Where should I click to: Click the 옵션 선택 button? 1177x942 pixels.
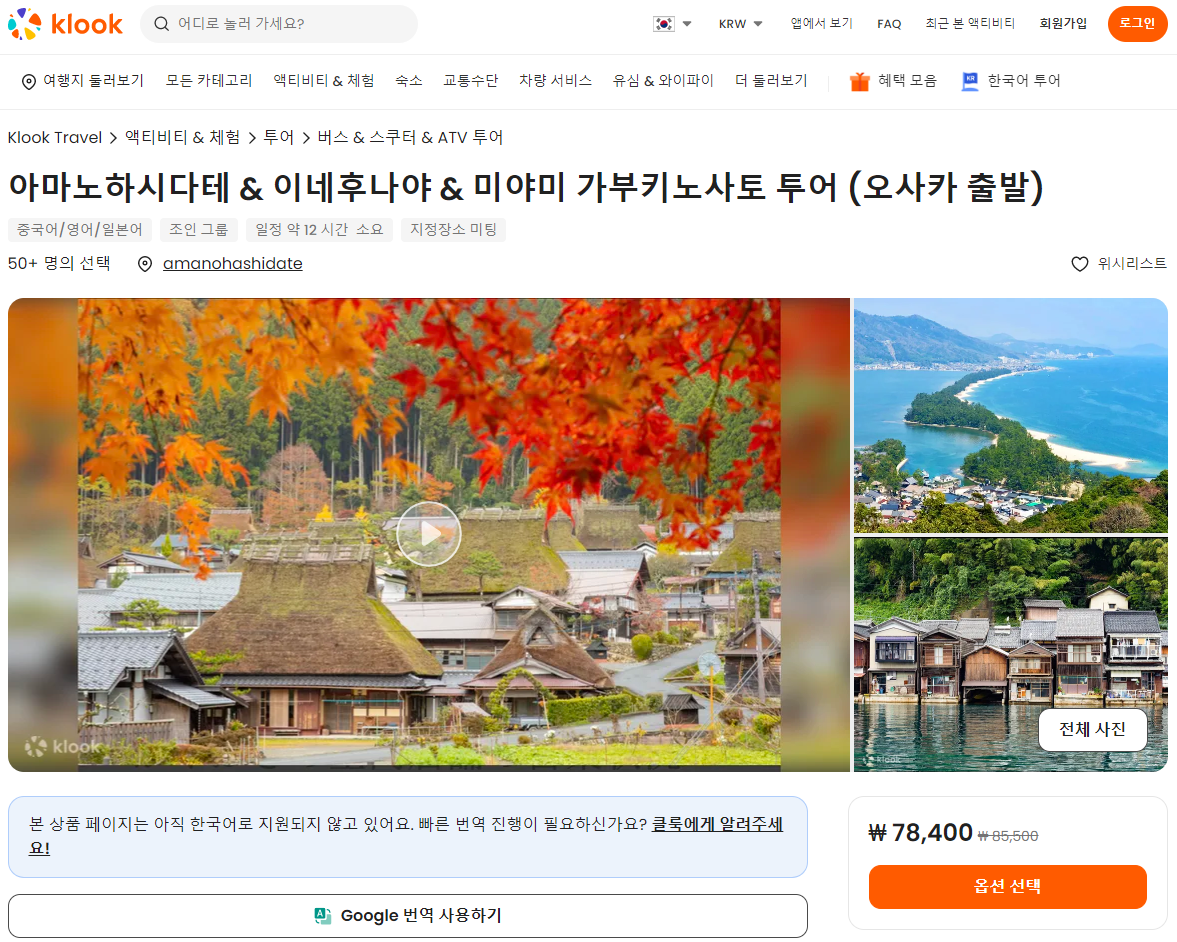1007,886
